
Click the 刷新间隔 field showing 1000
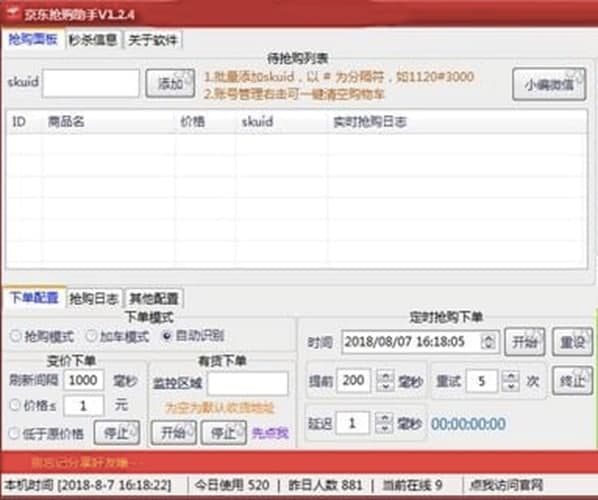point(84,380)
